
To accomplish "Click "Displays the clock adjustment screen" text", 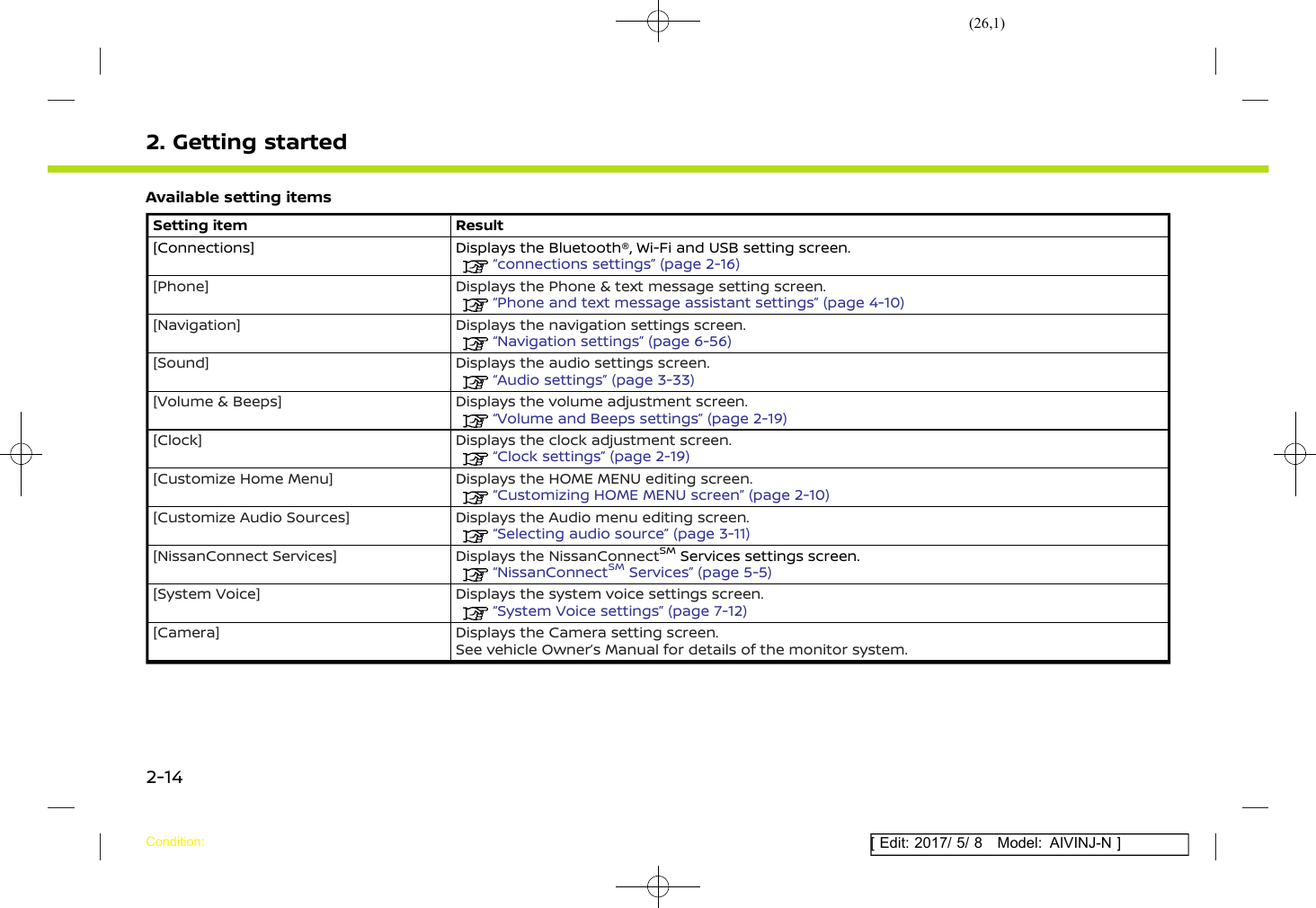I will (x=593, y=441).
